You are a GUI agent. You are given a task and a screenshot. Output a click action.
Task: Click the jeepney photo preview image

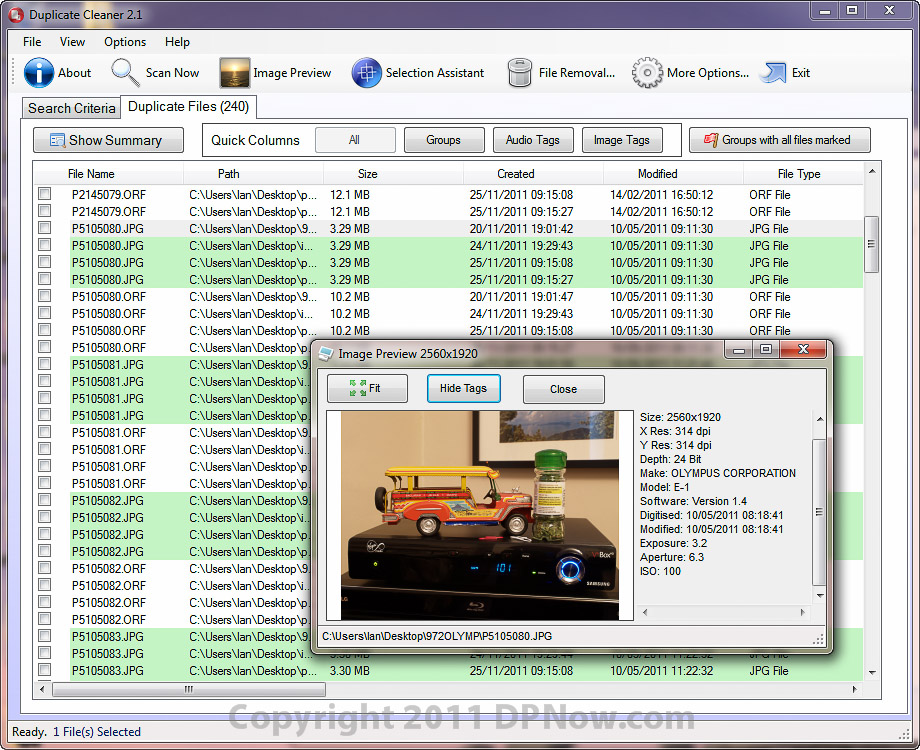click(x=479, y=514)
